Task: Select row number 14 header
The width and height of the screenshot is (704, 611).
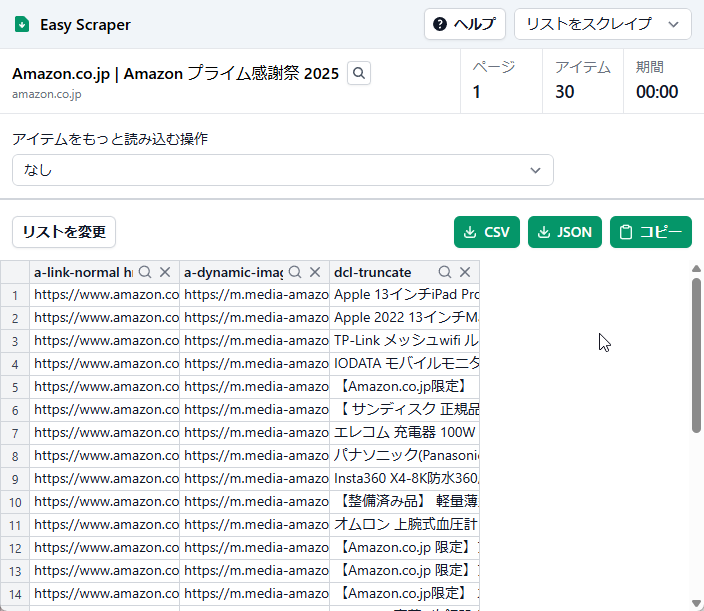Action: point(15,594)
